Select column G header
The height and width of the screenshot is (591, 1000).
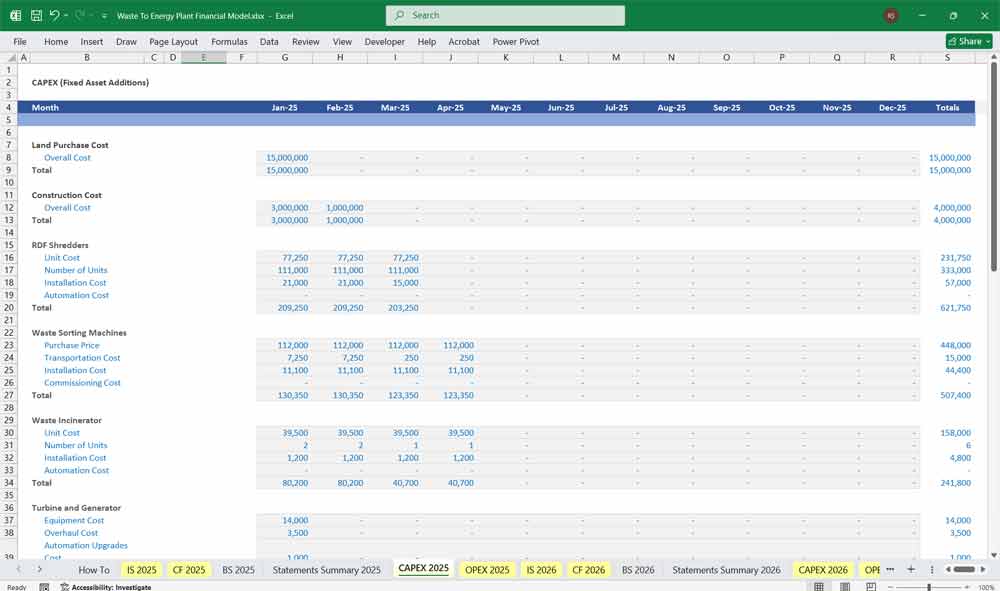284,58
